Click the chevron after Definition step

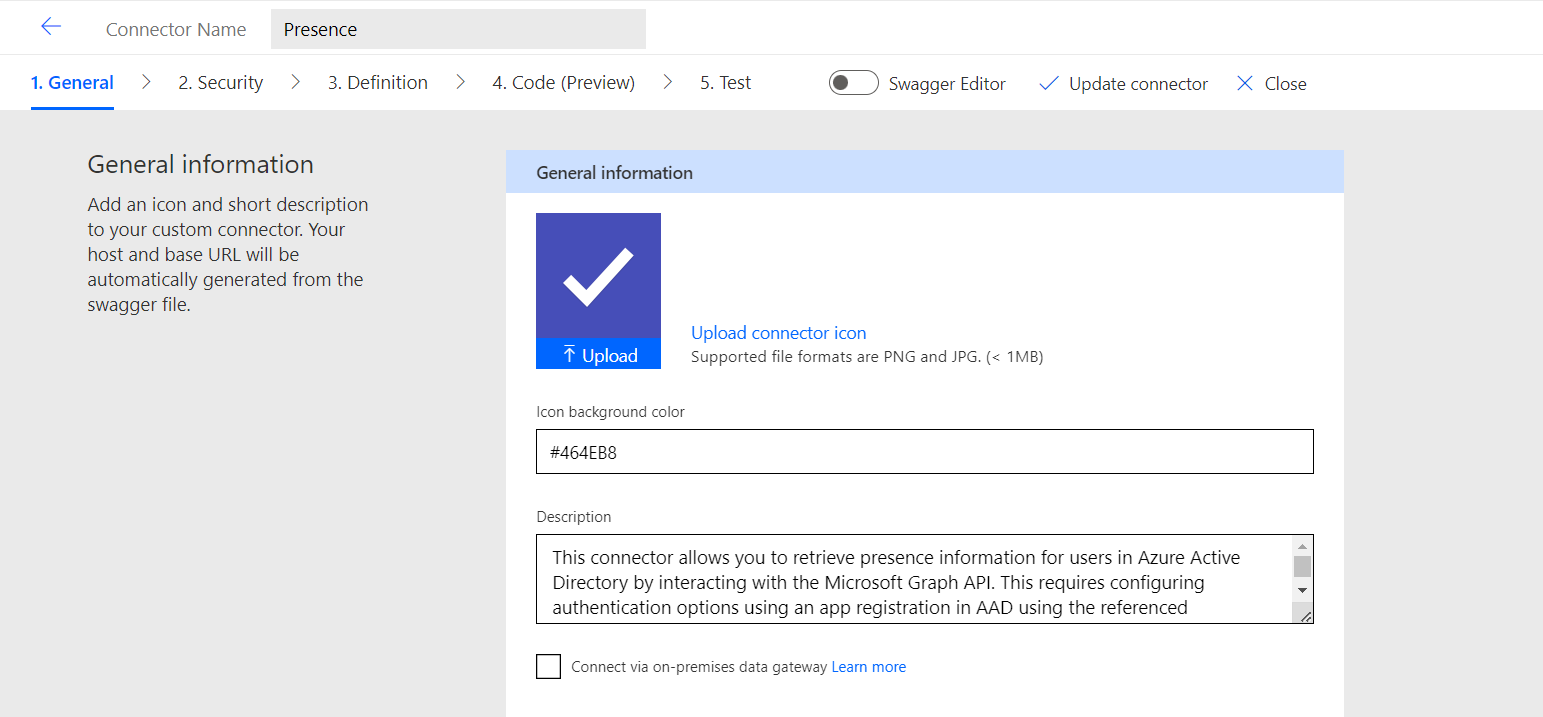[x=460, y=83]
